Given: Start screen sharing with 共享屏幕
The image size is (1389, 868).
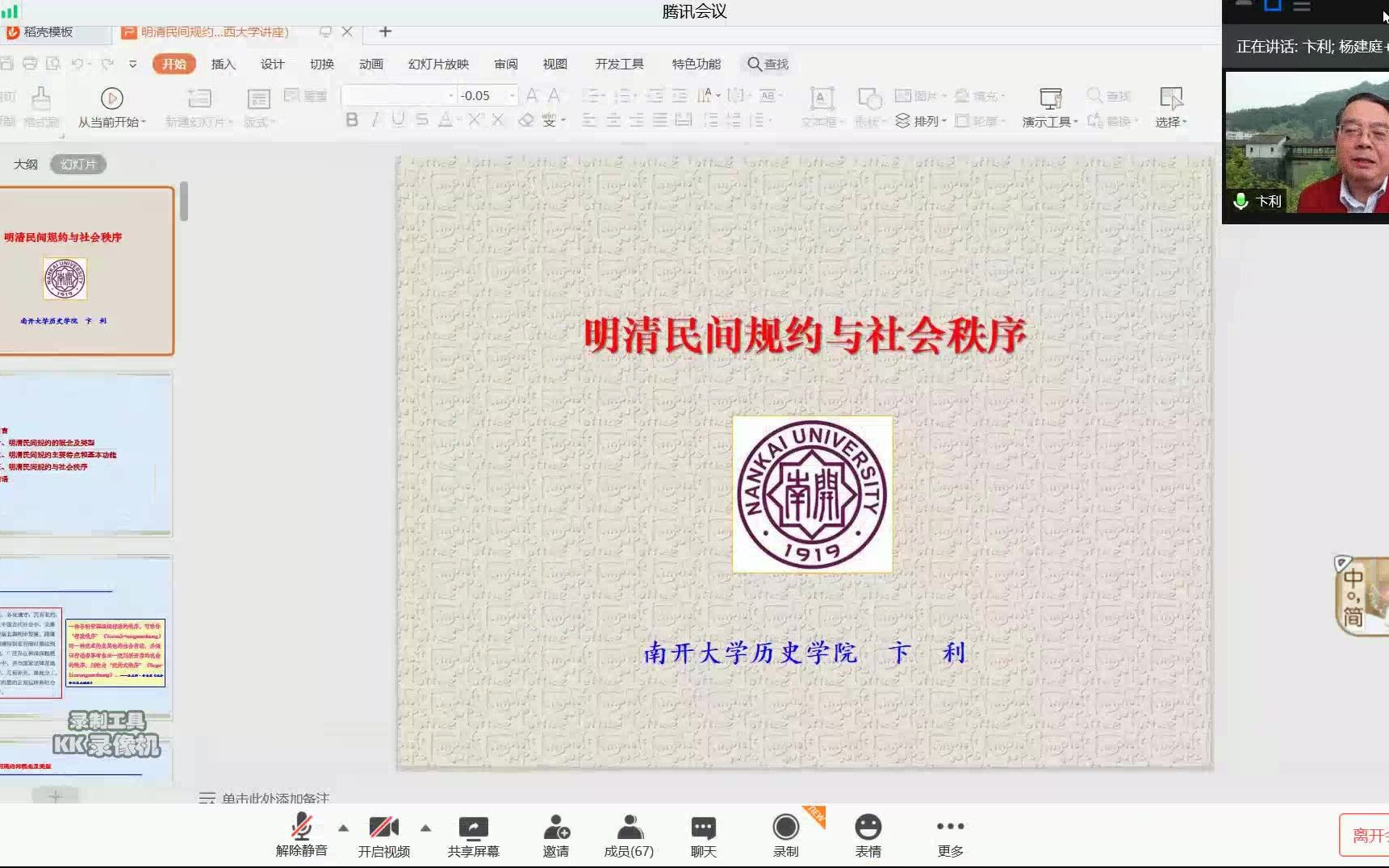Looking at the screenshot, I should point(474,835).
